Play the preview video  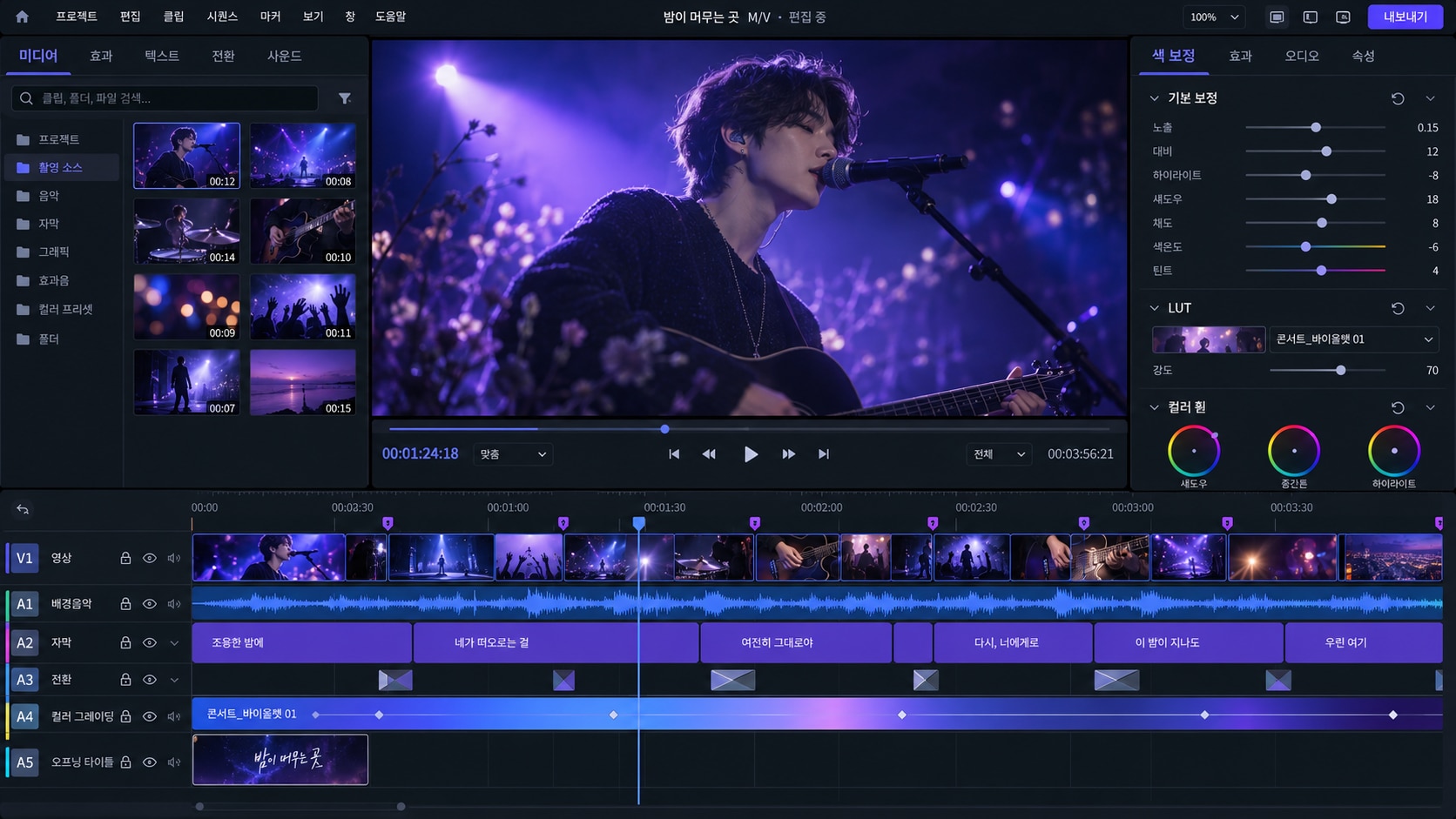[x=751, y=453]
